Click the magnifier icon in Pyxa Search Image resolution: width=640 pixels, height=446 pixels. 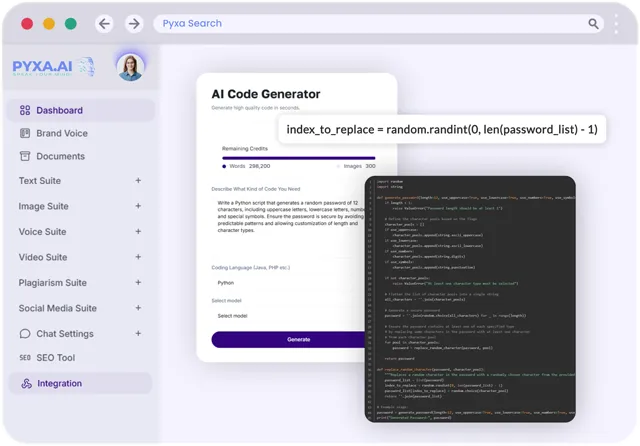point(593,24)
